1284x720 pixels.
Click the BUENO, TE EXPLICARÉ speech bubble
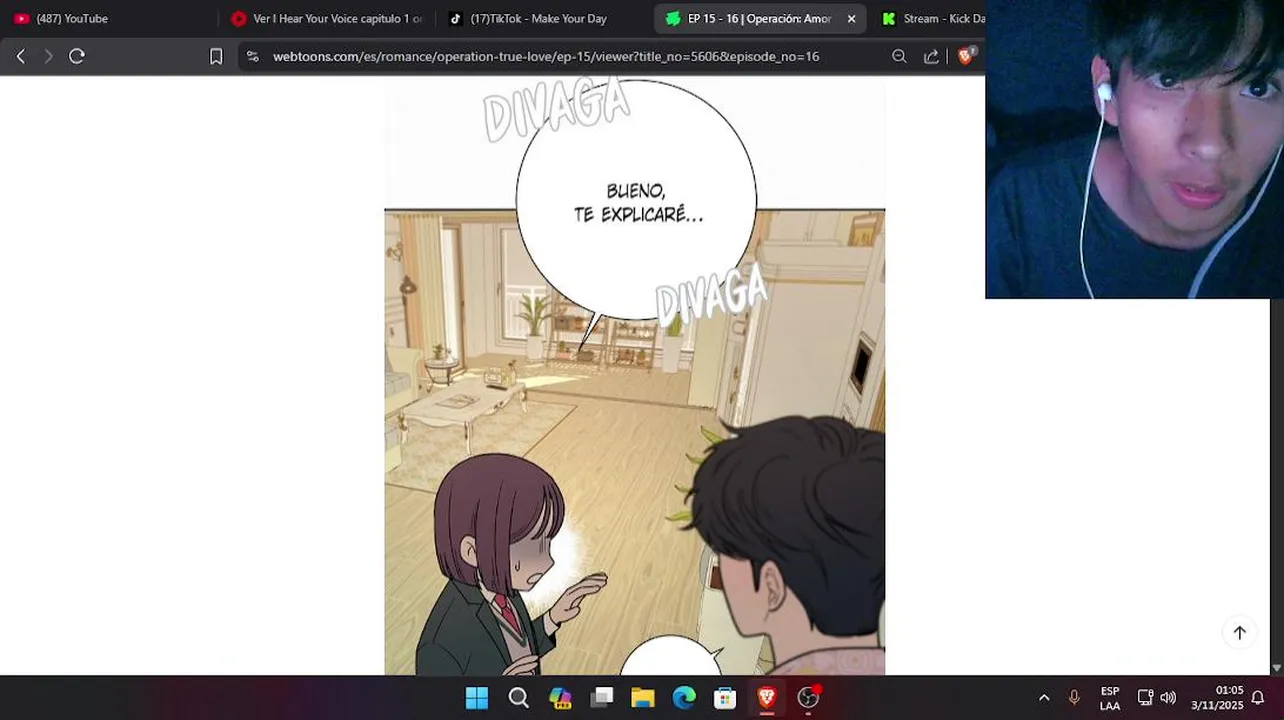(637, 203)
